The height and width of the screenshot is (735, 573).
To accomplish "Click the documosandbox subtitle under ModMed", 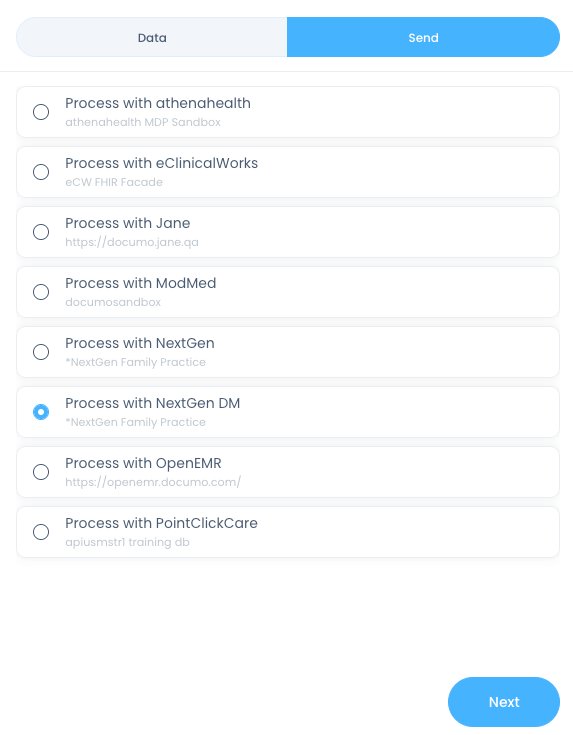I will click(x=113, y=302).
